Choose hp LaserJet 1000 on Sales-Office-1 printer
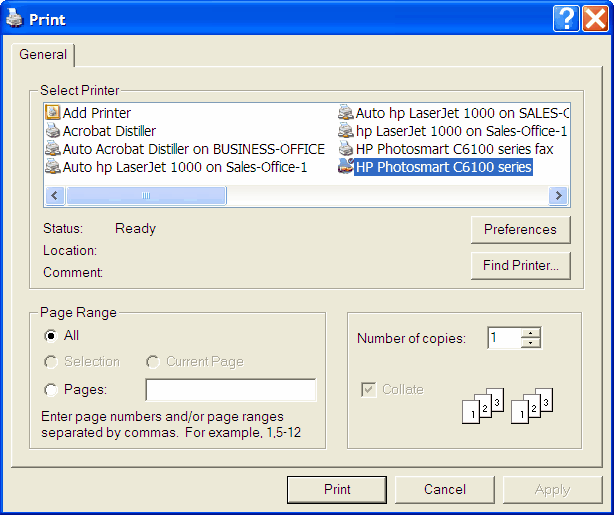614x515 pixels. pyautogui.click(x=461, y=131)
